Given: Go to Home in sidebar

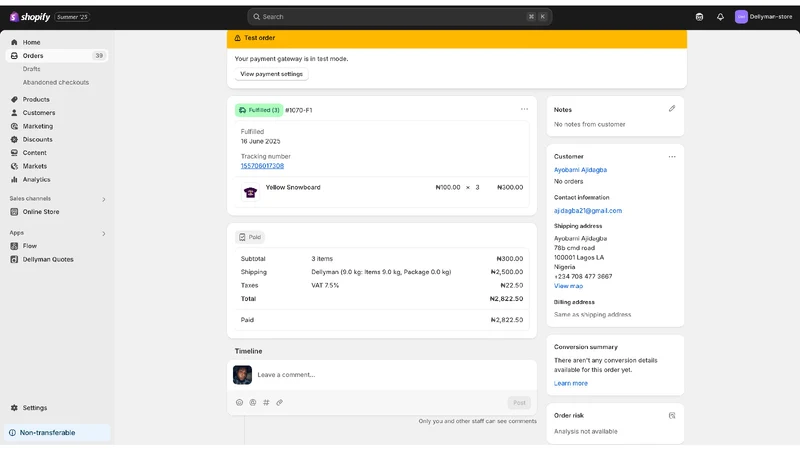Looking at the screenshot, I should pyautogui.click(x=31, y=42).
